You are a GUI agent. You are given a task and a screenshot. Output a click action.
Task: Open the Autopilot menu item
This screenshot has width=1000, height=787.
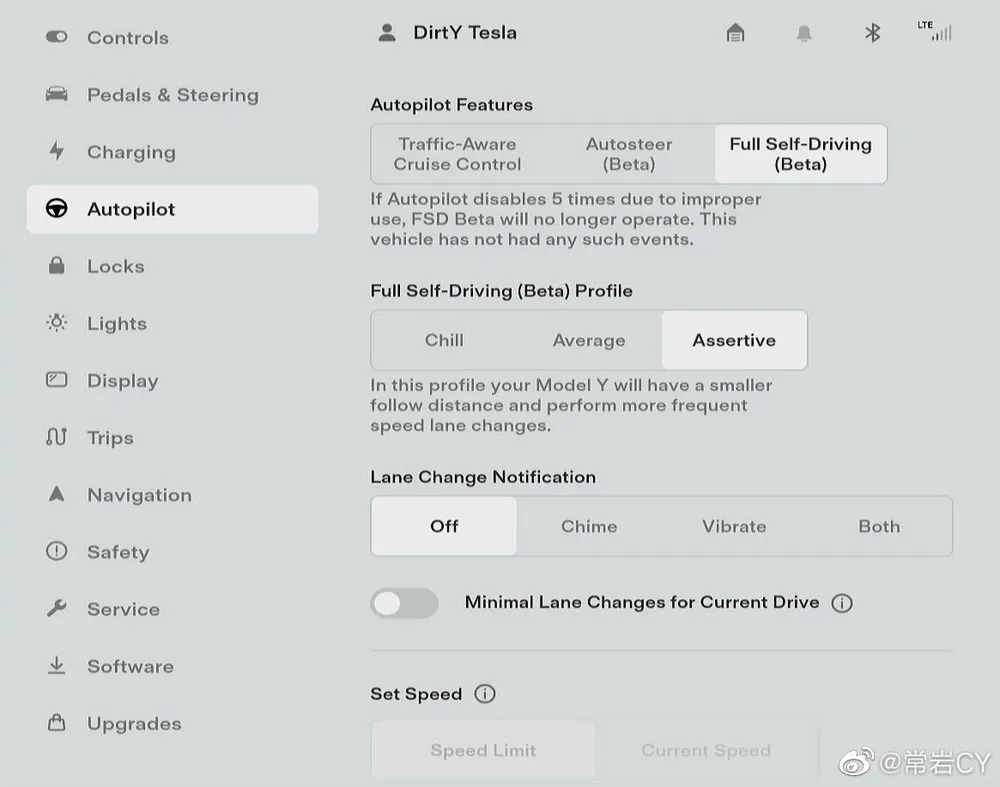coord(172,209)
